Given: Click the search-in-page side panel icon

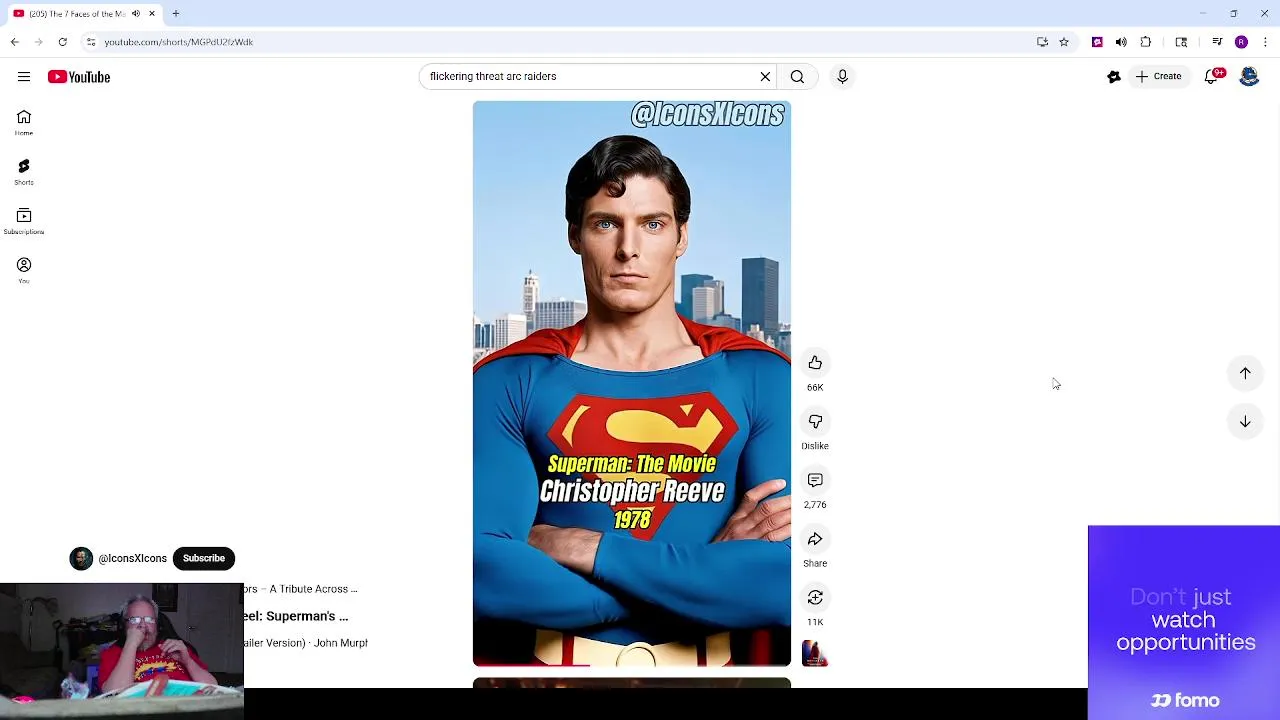Looking at the screenshot, I should pos(1181,42).
